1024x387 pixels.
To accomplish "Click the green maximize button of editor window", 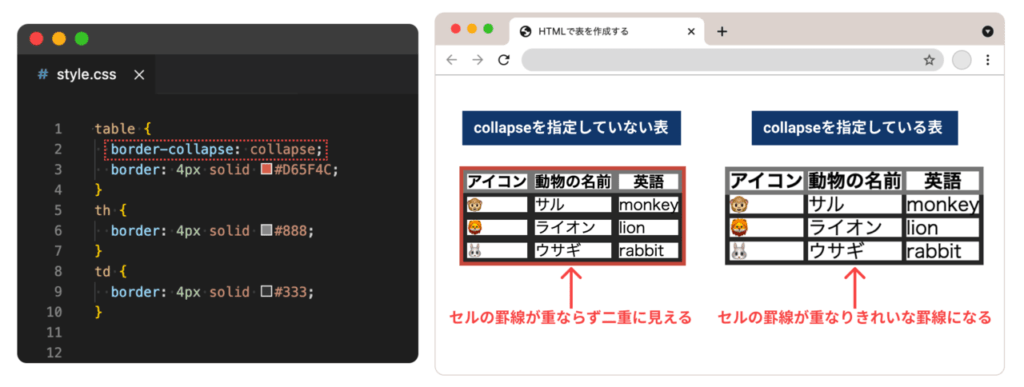I will pyautogui.click(x=82, y=39).
